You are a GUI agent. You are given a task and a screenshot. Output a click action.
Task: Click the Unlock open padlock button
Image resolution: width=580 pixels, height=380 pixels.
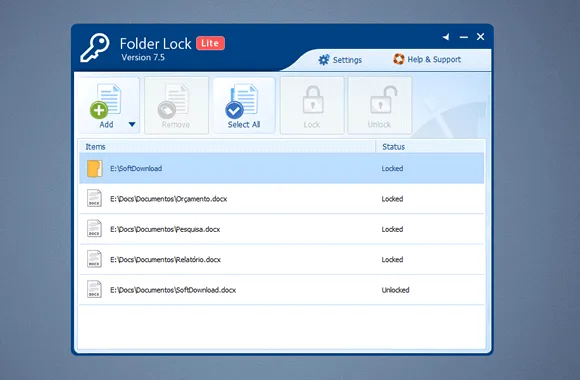[380, 105]
